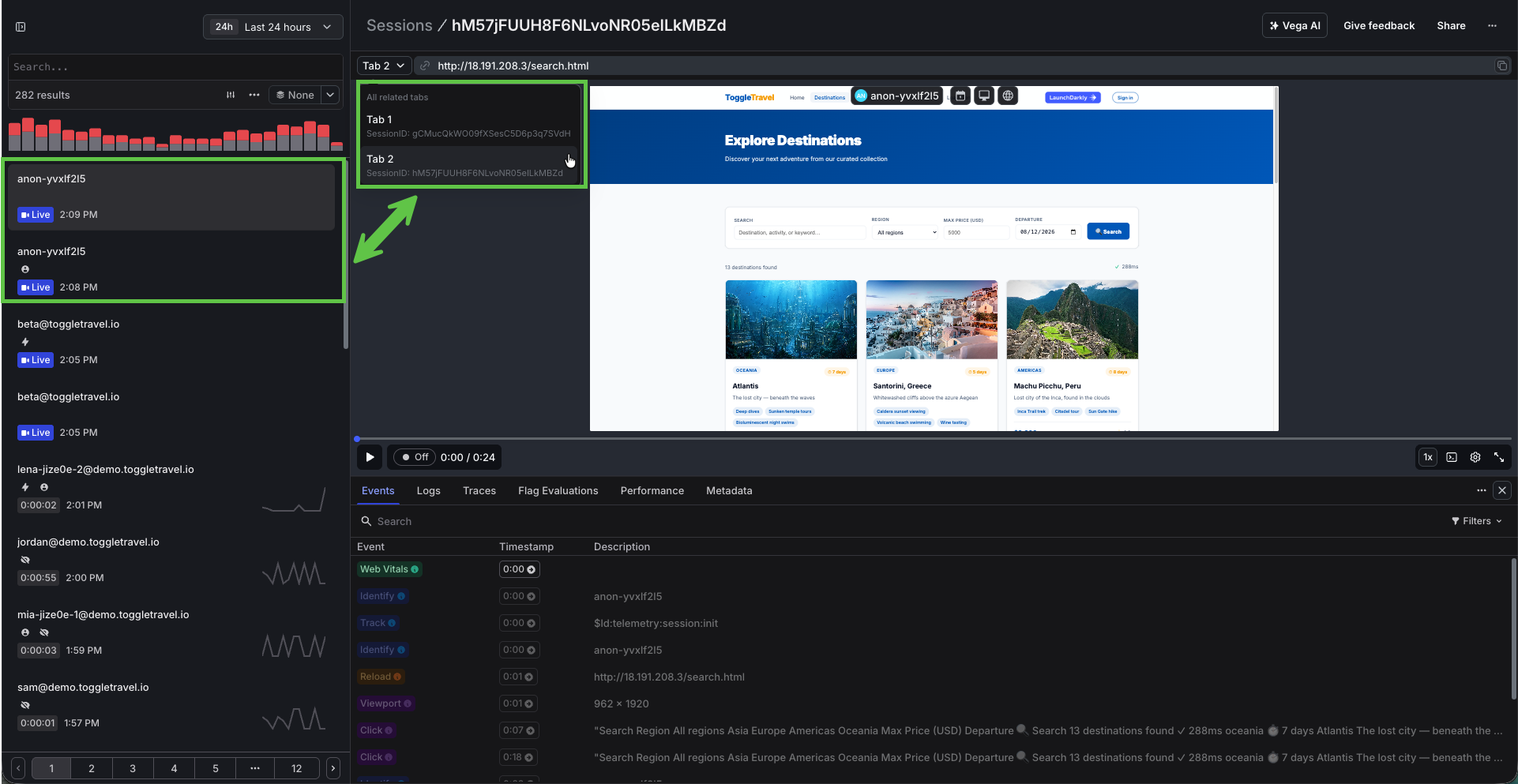Screen dimensions: 1518x784
Task: Toggle live mode Off switch
Action: [x=415, y=457]
